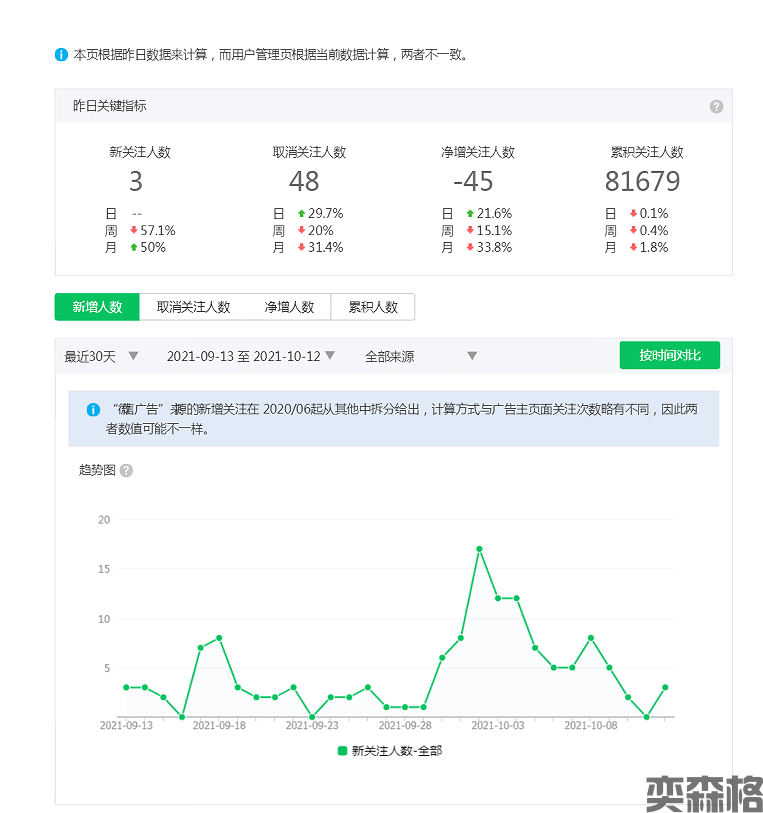Select the 新增人数 tab
The image size is (763, 813).
97,307
